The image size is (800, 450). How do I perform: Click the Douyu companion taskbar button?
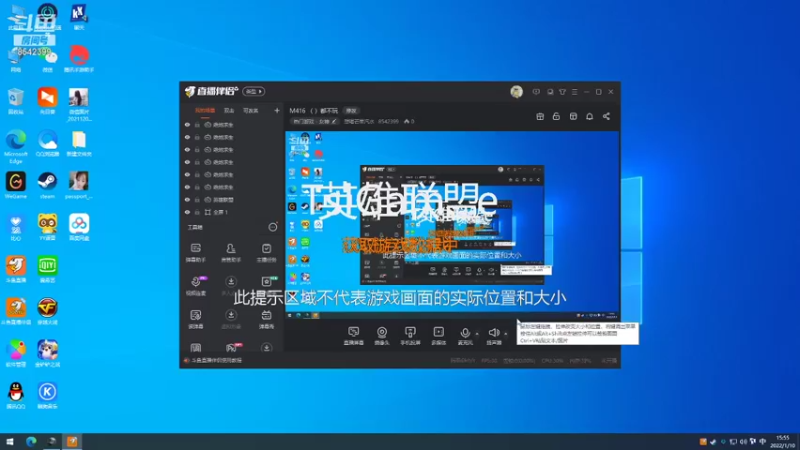pos(72,441)
